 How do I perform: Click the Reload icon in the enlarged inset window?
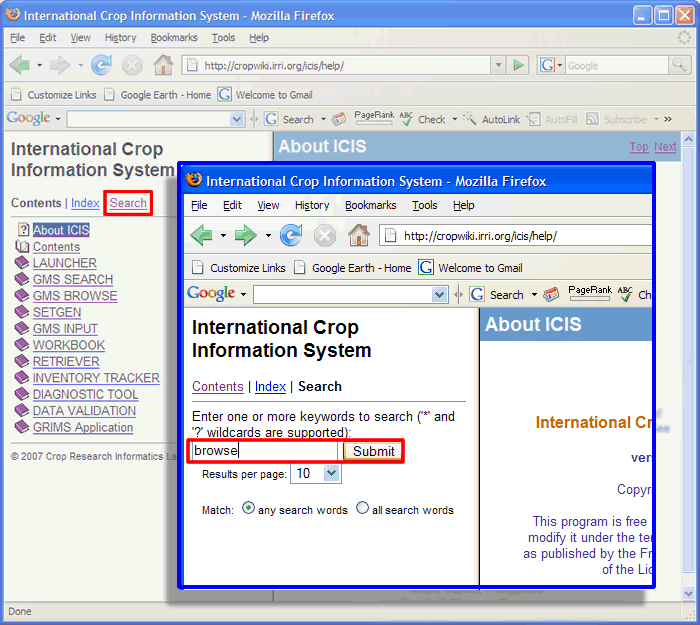pyautogui.click(x=291, y=235)
